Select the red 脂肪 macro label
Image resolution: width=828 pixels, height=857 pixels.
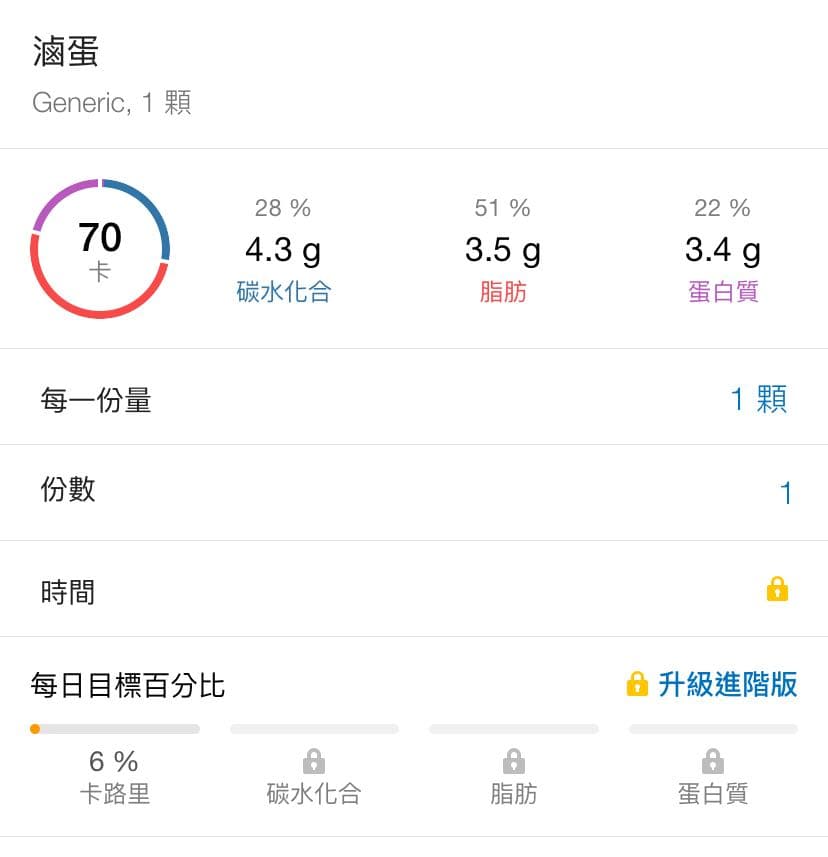coord(503,292)
